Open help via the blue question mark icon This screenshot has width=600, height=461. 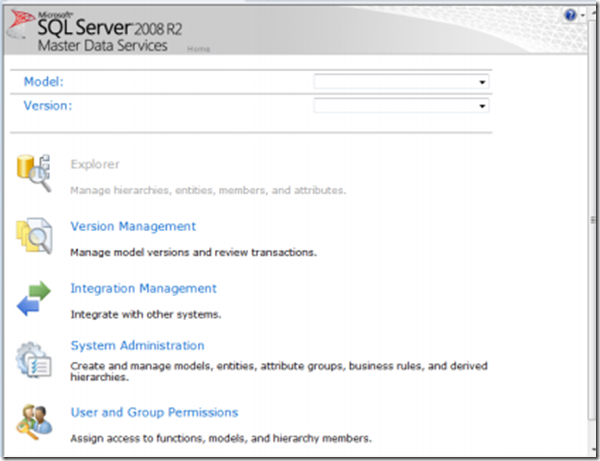[570, 16]
